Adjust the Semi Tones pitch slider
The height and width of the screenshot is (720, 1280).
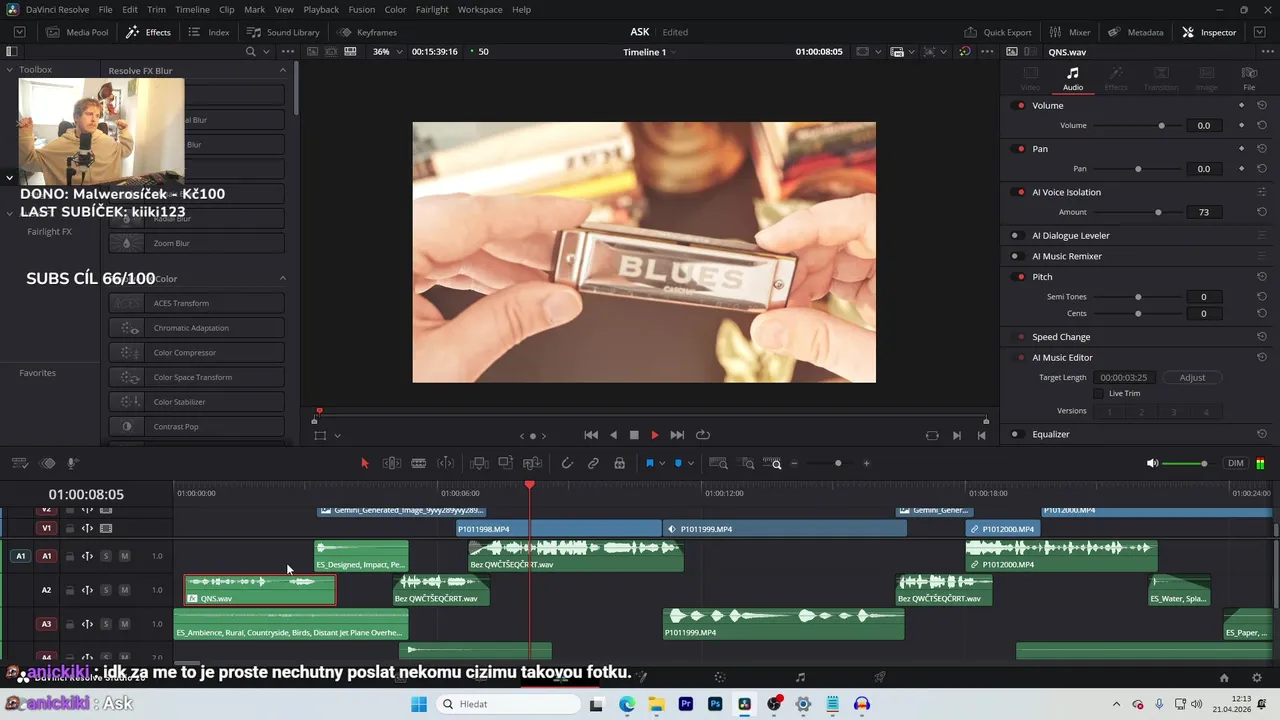[x=1138, y=297]
